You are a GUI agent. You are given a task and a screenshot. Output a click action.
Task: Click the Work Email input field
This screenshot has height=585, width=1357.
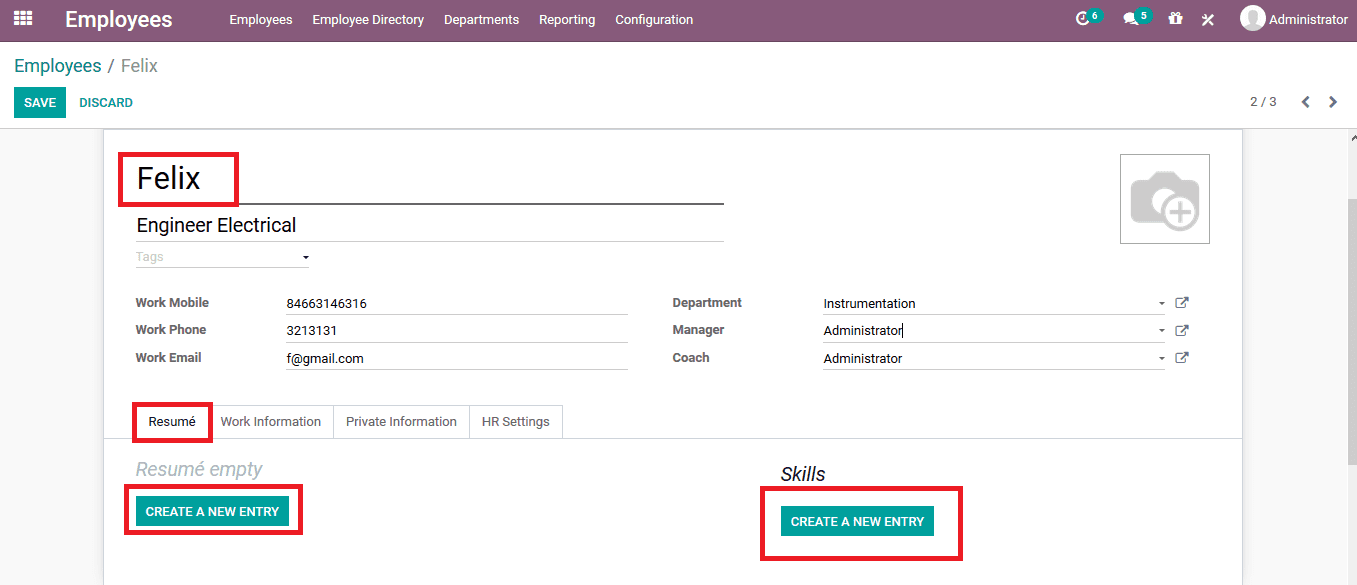pos(456,358)
